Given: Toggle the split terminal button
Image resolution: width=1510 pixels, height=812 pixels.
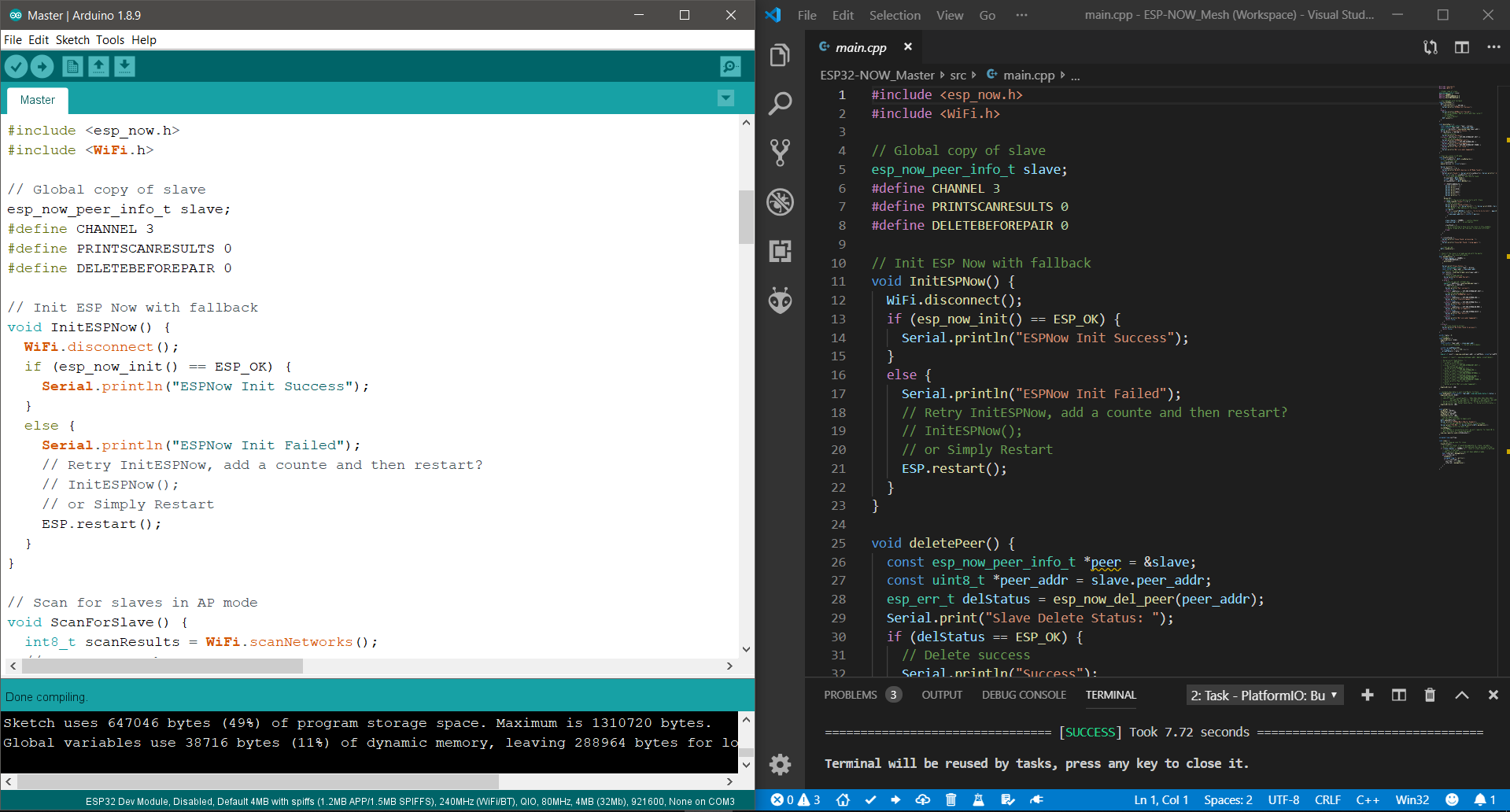Looking at the screenshot, I should tap(1398, 695).
